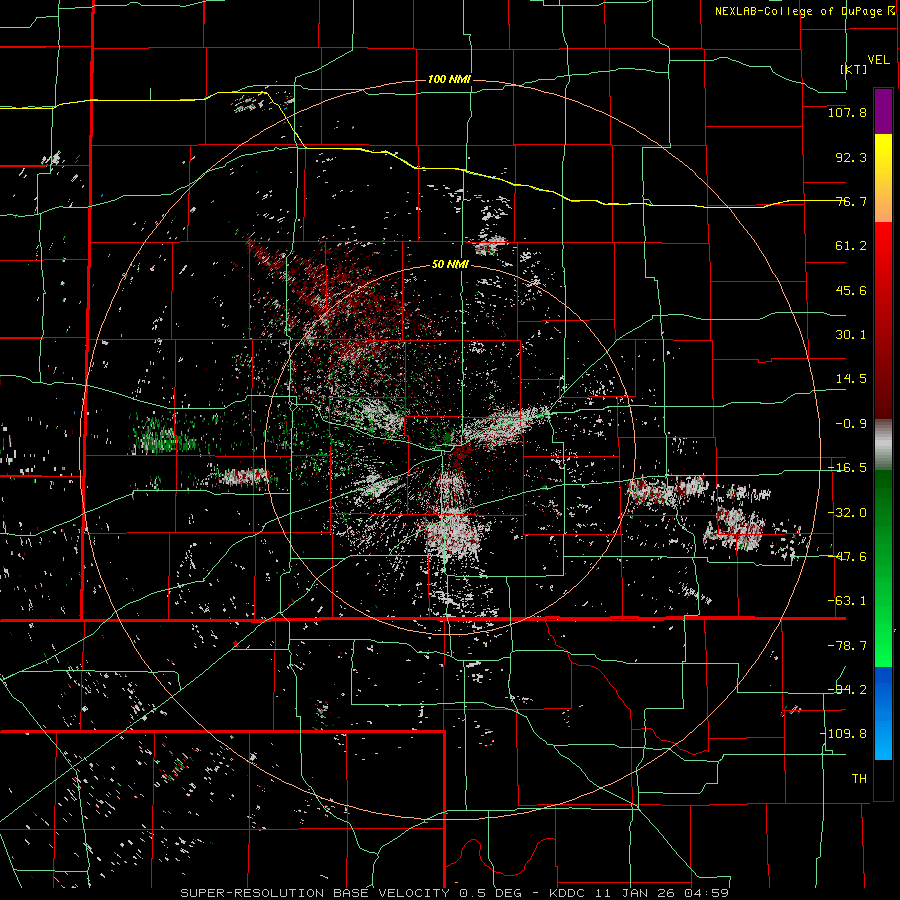Image resolution: width=900 pixels, height=900 pixels.
Task: Click the gray segment of the color bar
Action: [883, 444]
